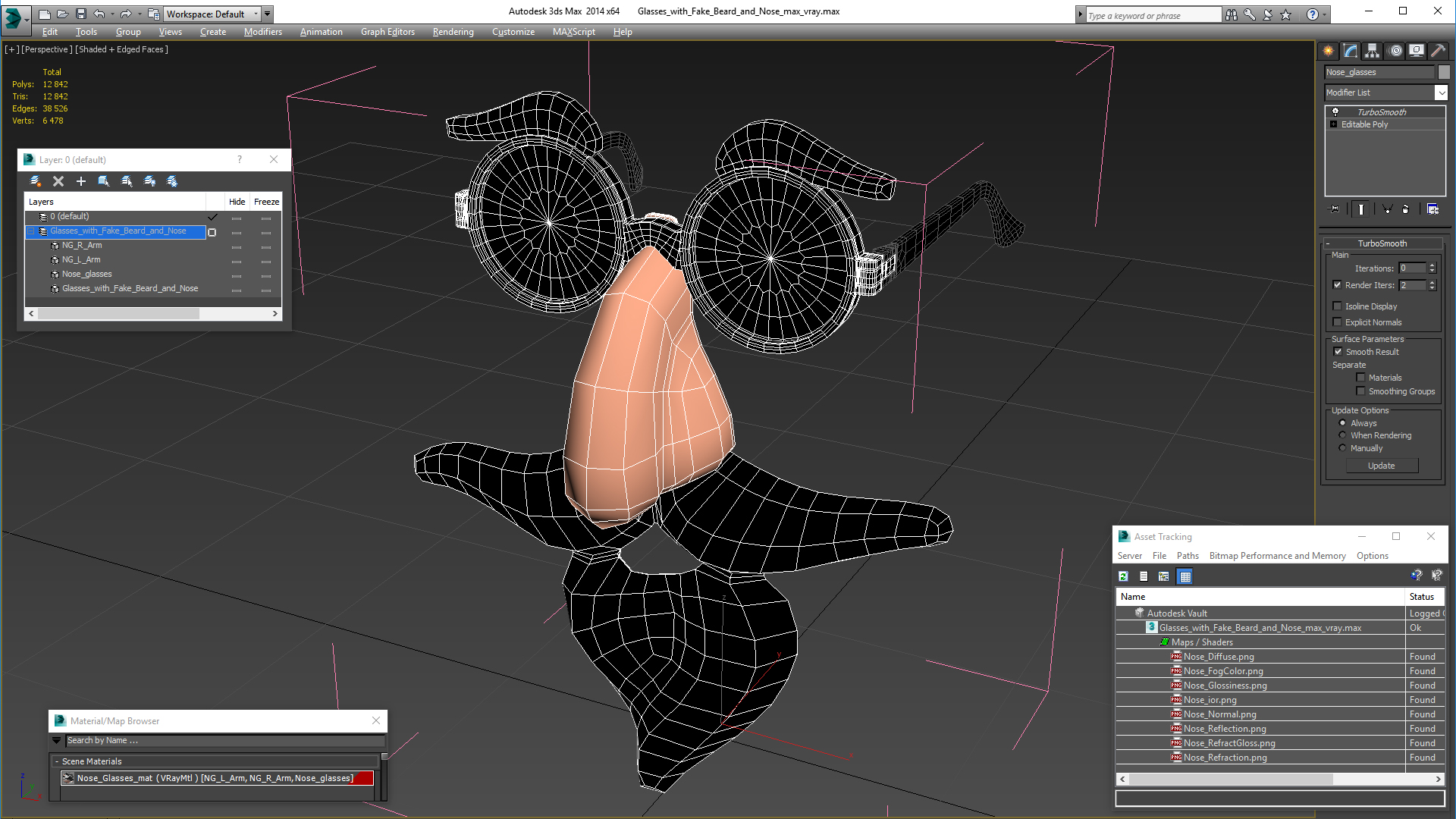This screenshot has height=819, width=1456.
Task: Open the Rendering menu
Action: (453, 32)
